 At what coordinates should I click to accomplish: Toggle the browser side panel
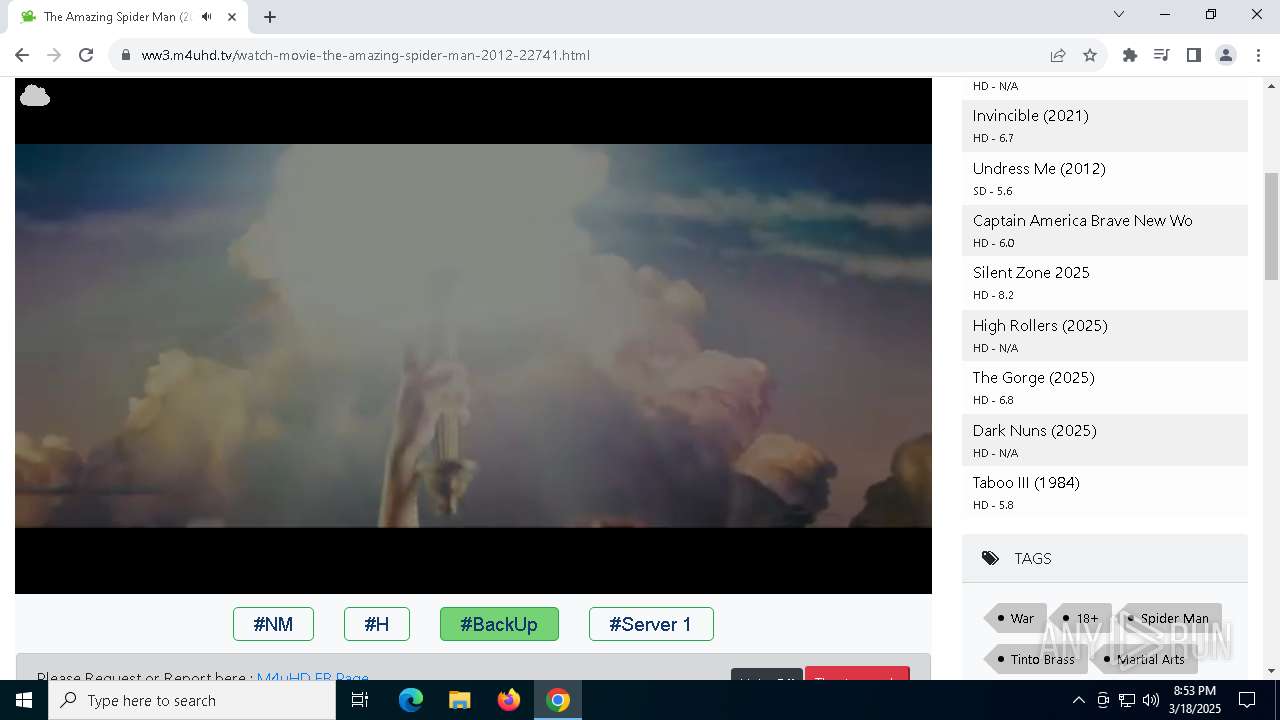1193,55
